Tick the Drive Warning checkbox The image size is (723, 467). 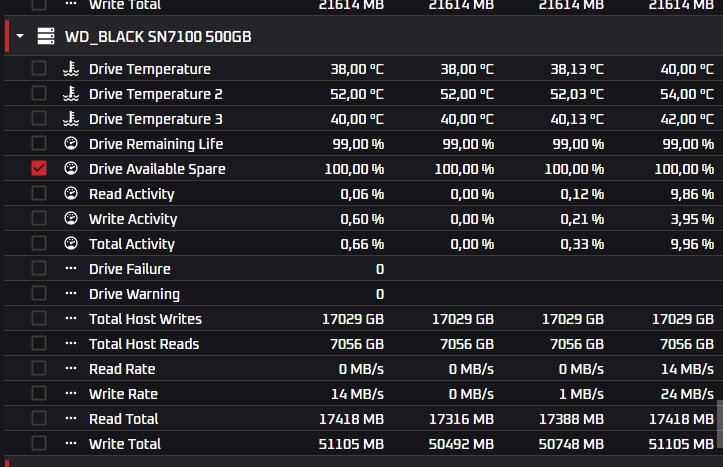tap(39, 293)
